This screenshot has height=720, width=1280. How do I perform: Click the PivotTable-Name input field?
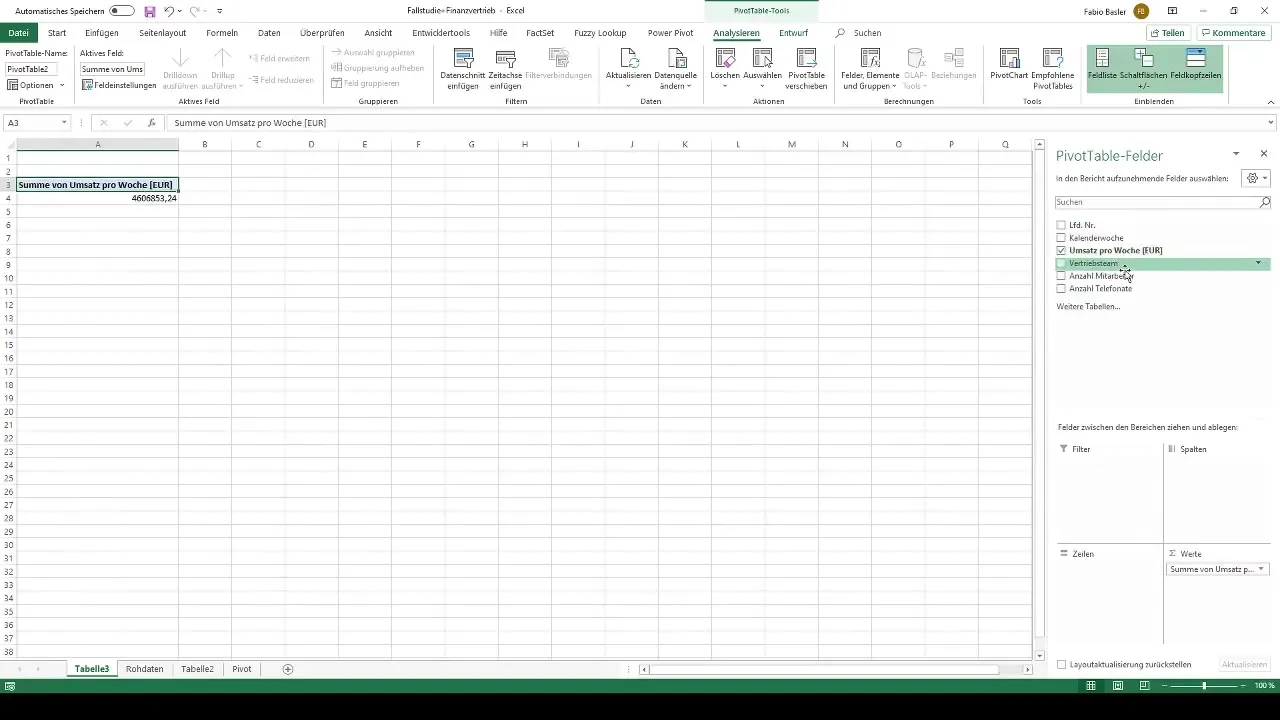click(x=30, y=69)
